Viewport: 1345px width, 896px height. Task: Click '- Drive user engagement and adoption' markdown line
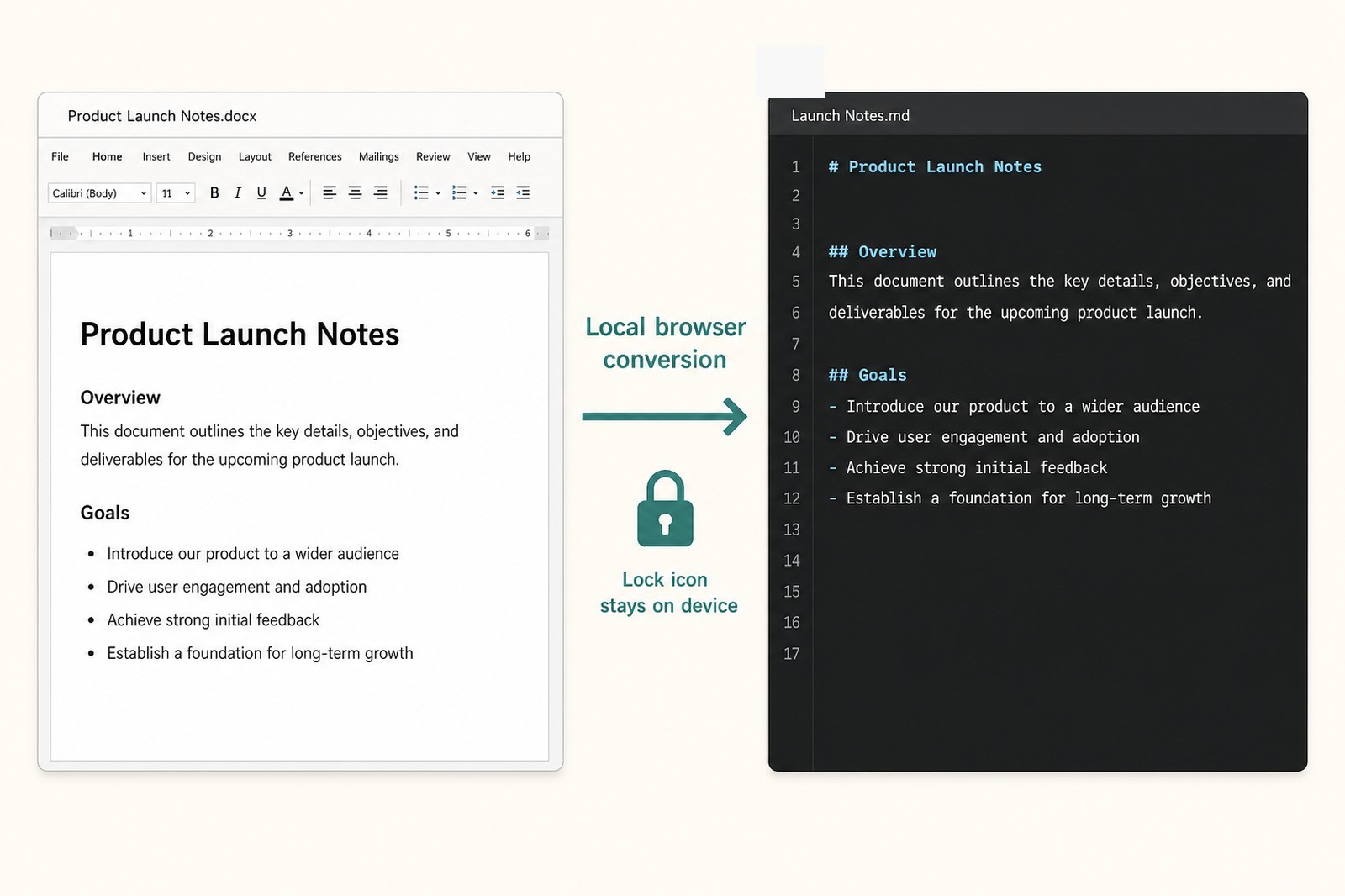[x=984, y=437]
